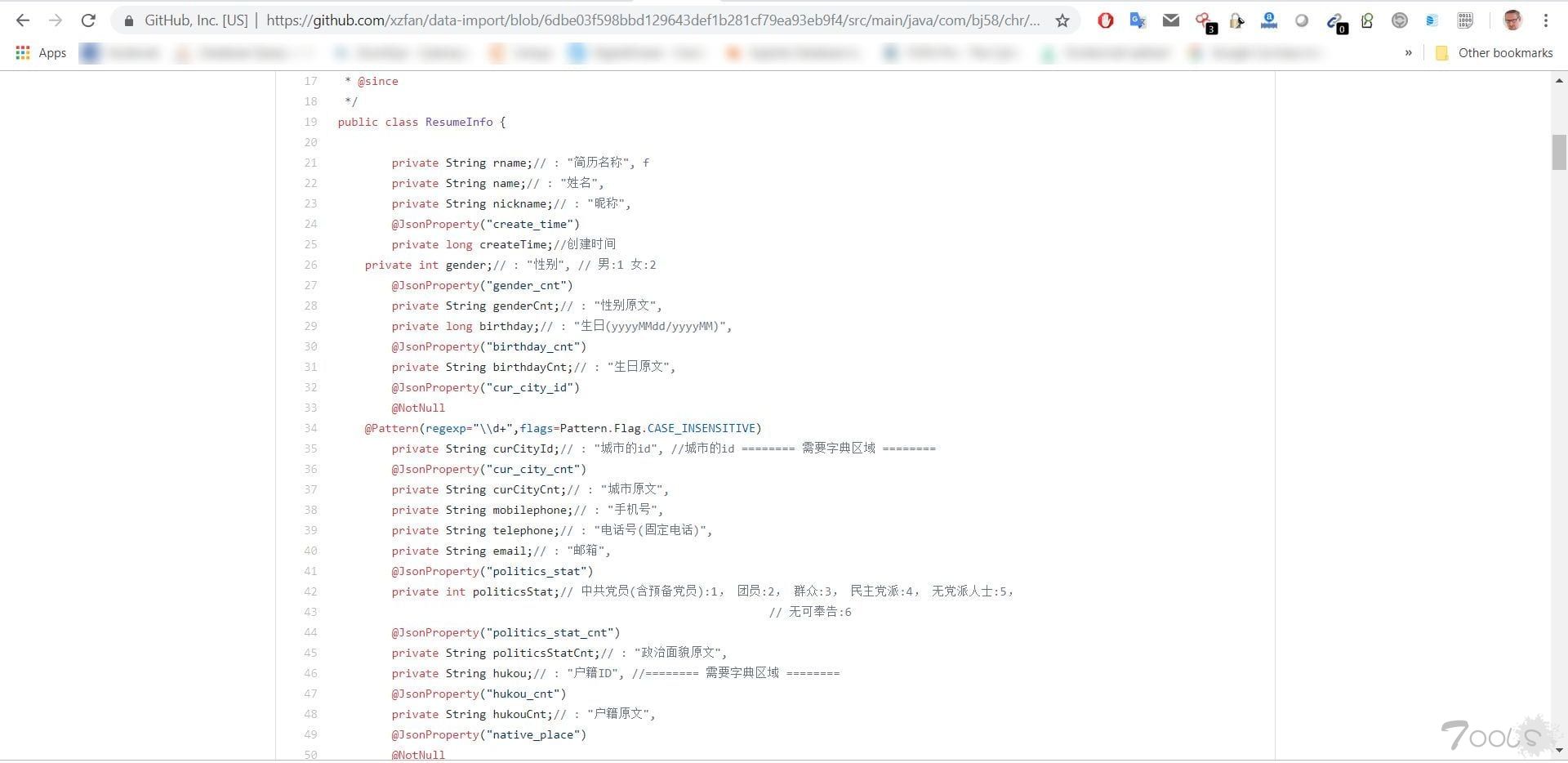Click the GitHub URL in address bar

click(653, 20)
